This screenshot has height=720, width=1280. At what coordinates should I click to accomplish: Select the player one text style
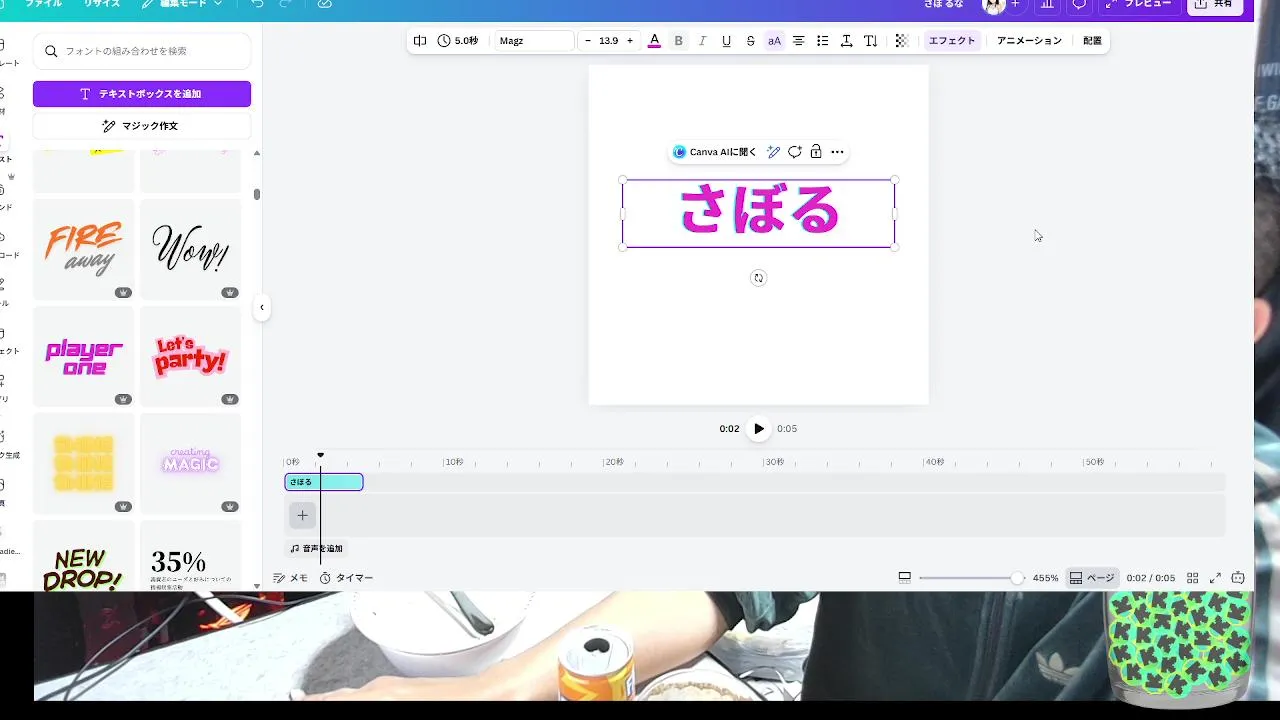tap(84, 356)
